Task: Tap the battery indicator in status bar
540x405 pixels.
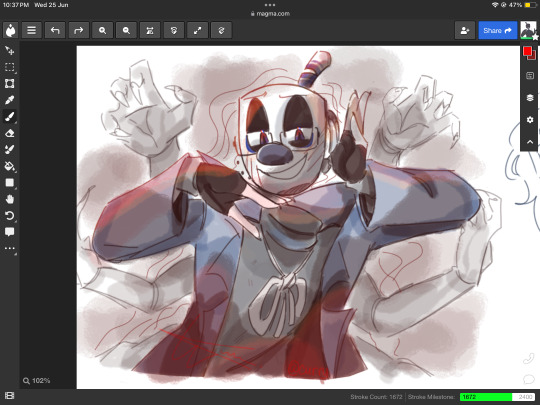Action: click(530, 5)
